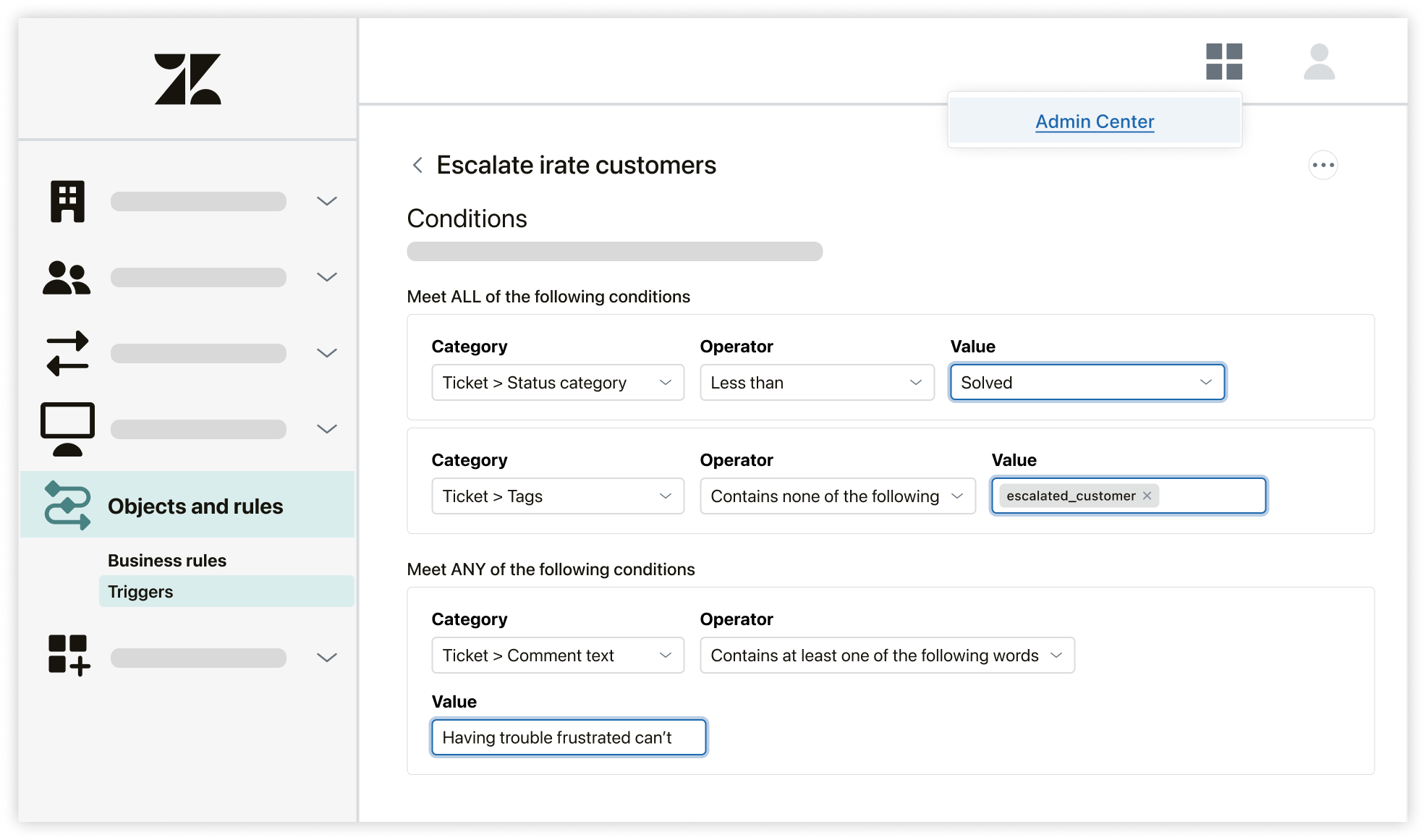1426x840 pixels.
Task: Open the Ticket > Tags category dropdown
Action: (558, 496)
